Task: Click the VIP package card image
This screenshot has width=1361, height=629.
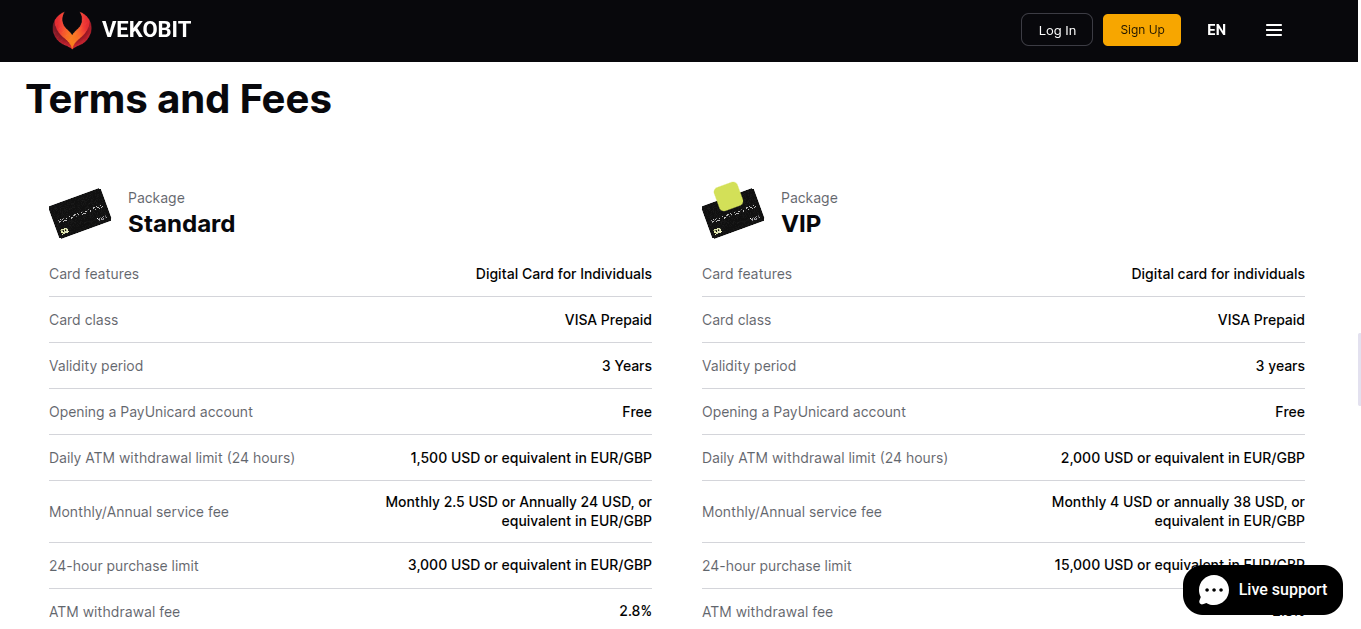Action: pyautogui.click(x=733, y=211)
